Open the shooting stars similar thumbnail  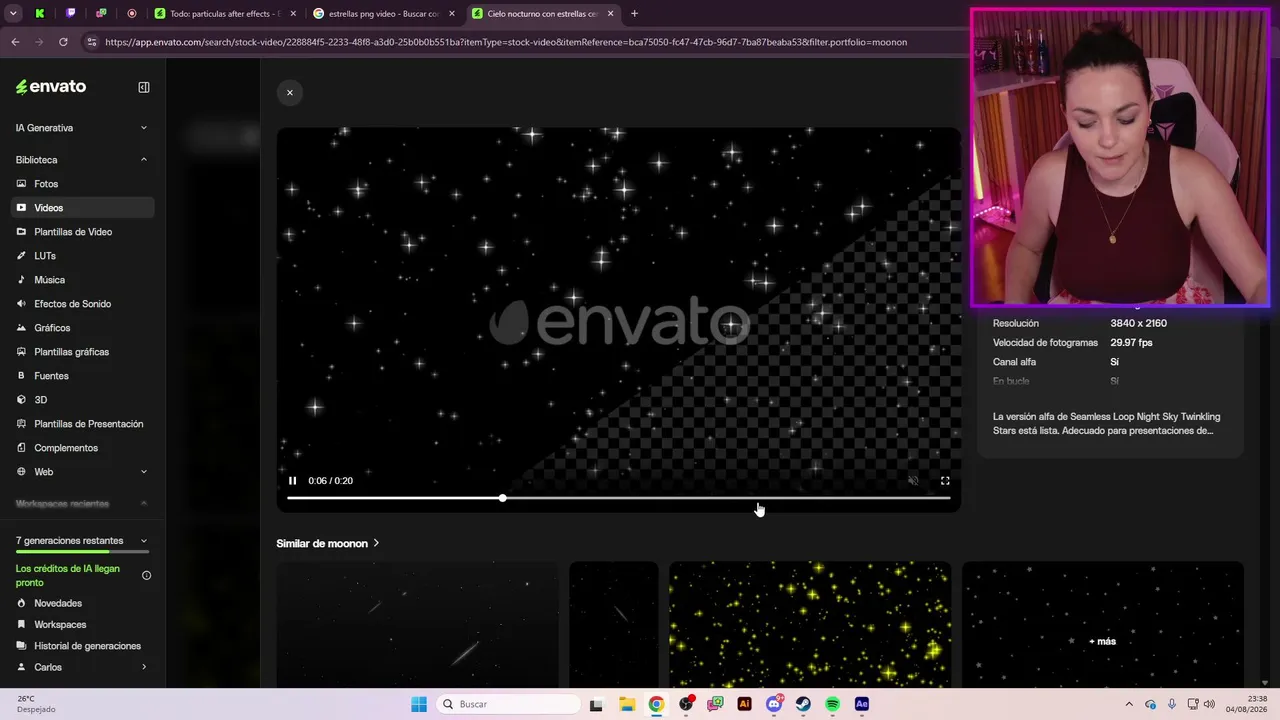coord(417,624)
